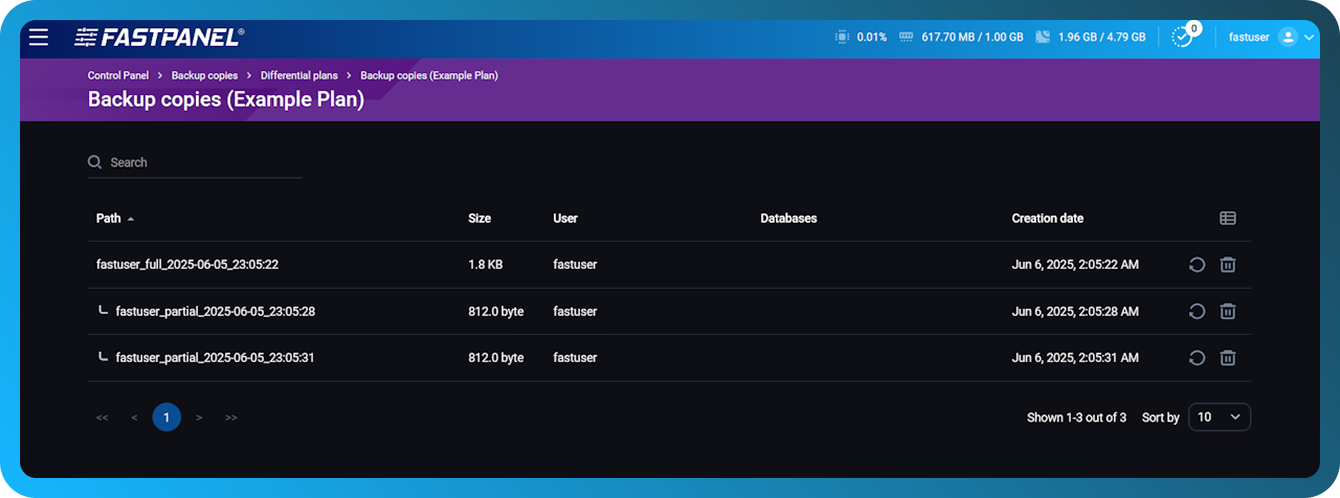
Task: Open the hamburger navigation menu
Action: tap(38, 37)
